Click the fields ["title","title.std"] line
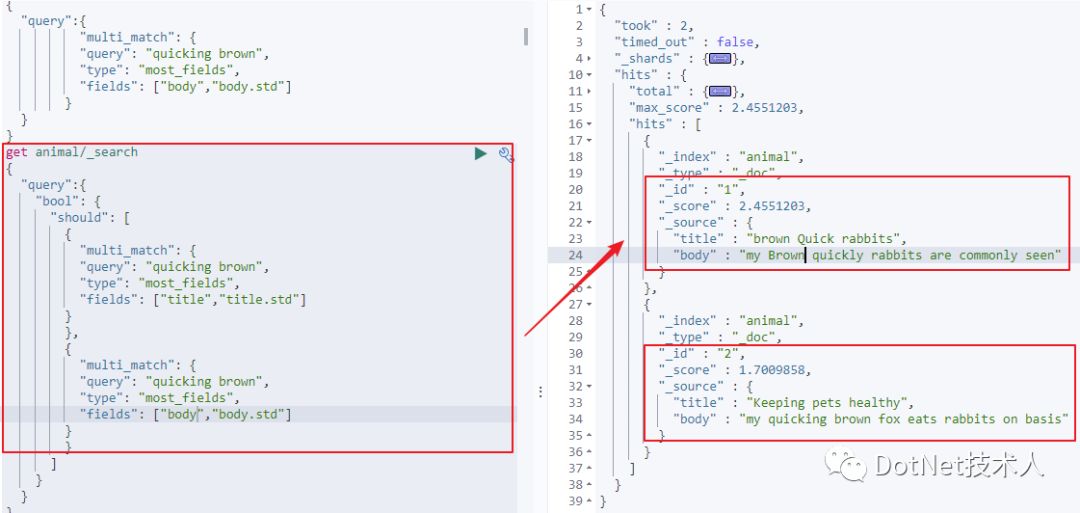Viewport: 1080px width, 513px height. (x=192, y=300)
